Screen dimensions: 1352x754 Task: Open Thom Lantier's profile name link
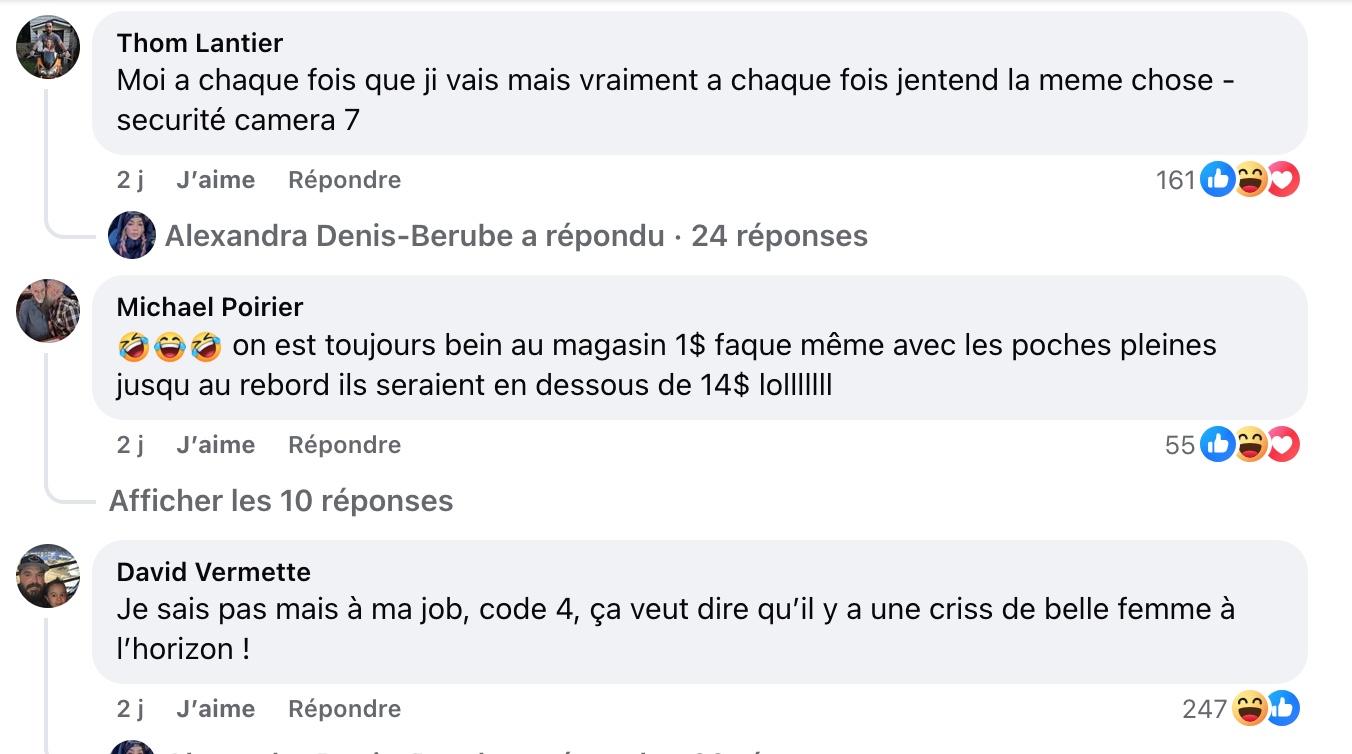[x=200, y=43]
